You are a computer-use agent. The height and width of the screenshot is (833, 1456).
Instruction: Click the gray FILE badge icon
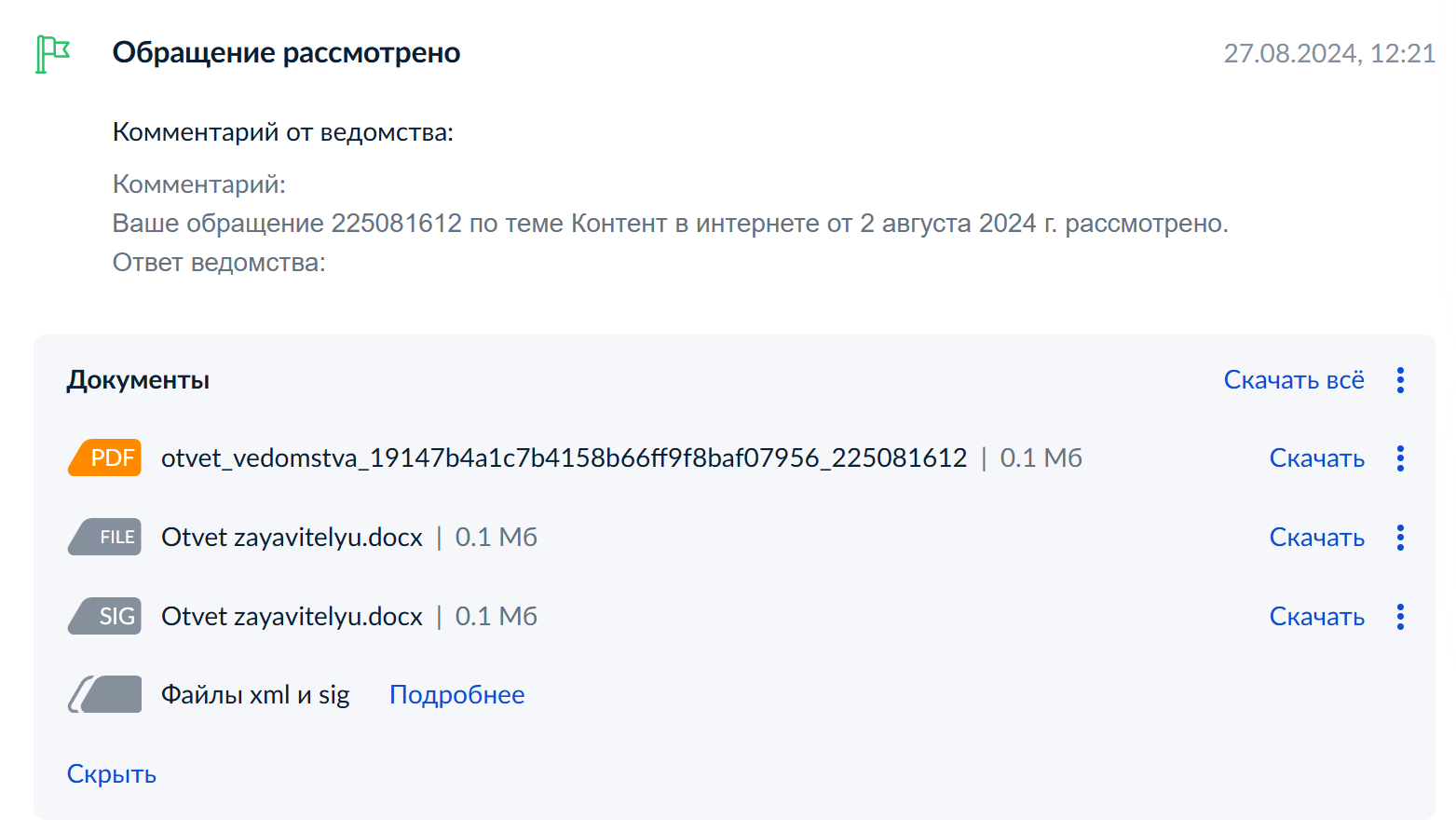coord(105,537)
